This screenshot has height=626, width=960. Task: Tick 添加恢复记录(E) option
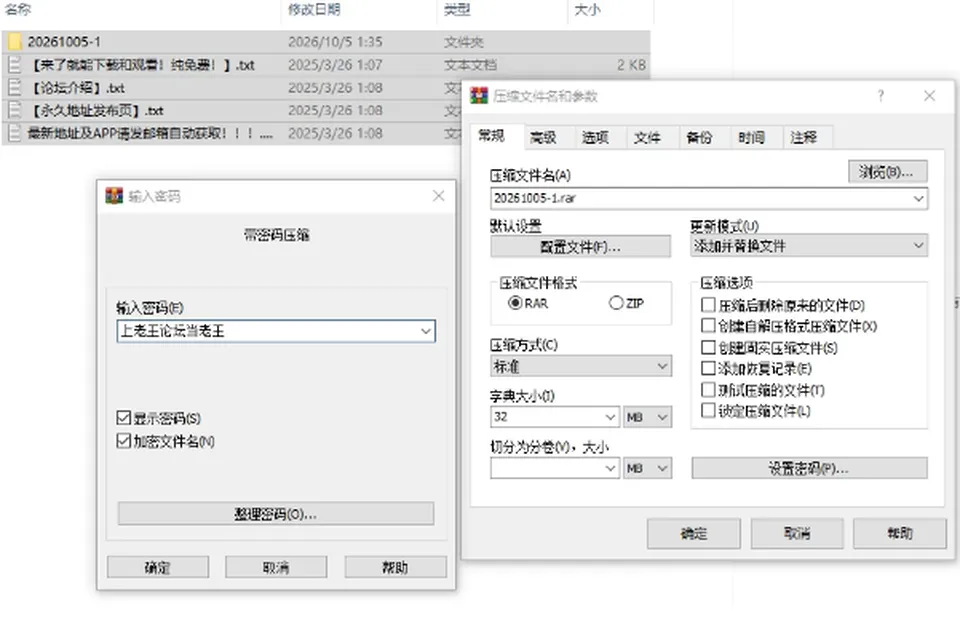click(708, 368)
